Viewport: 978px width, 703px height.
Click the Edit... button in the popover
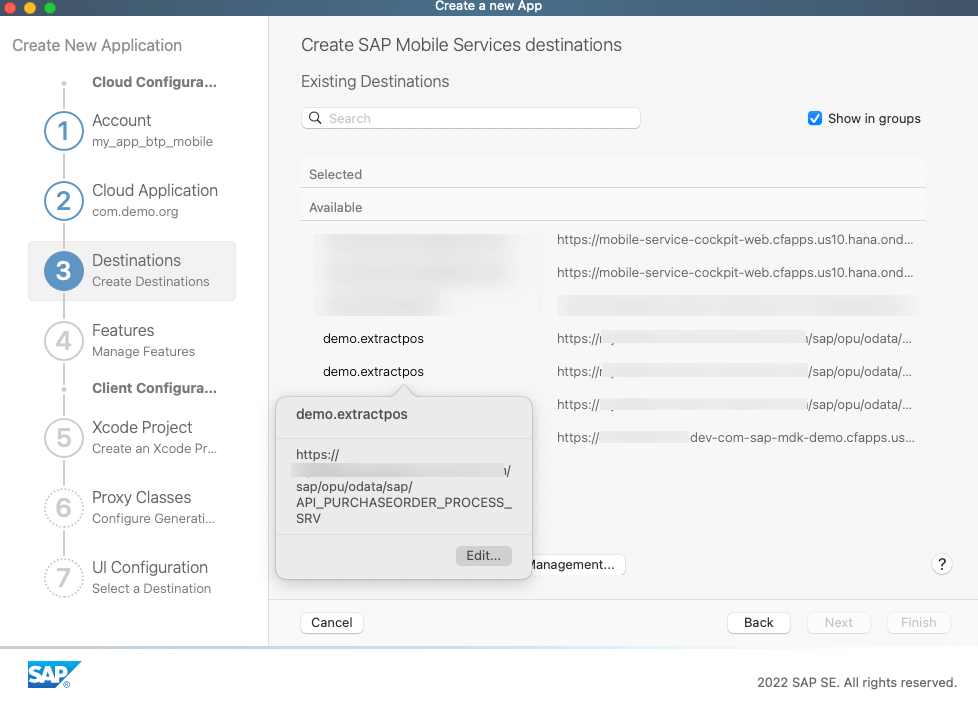[484, 556]
